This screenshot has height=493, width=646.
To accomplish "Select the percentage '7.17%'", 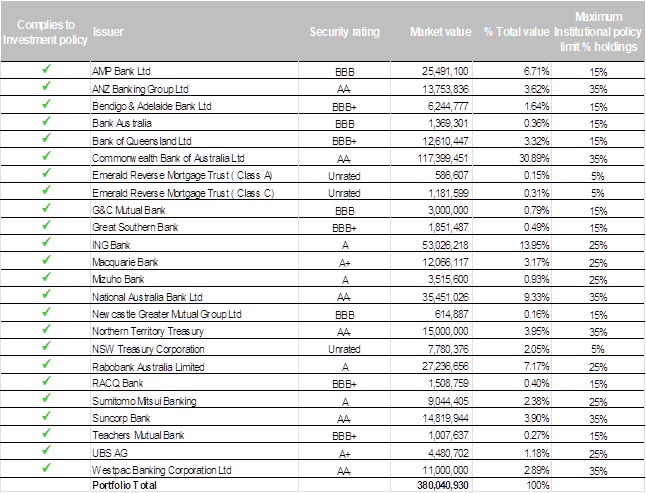I will [x=537, y=366].
